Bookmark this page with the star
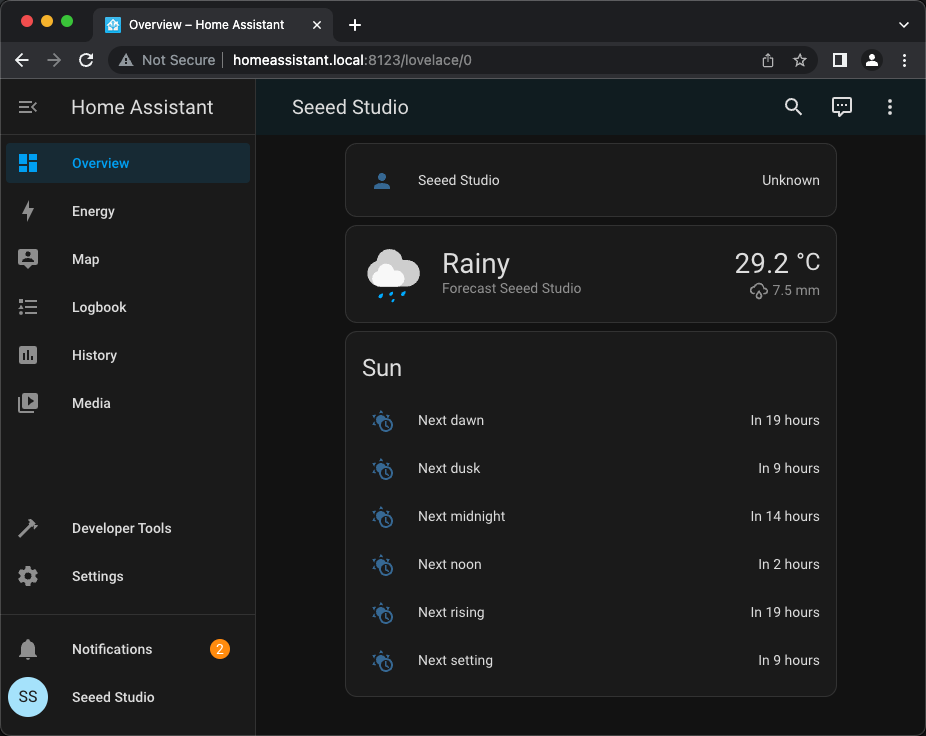This screenshot has width=926, height=736. point(800,60)
